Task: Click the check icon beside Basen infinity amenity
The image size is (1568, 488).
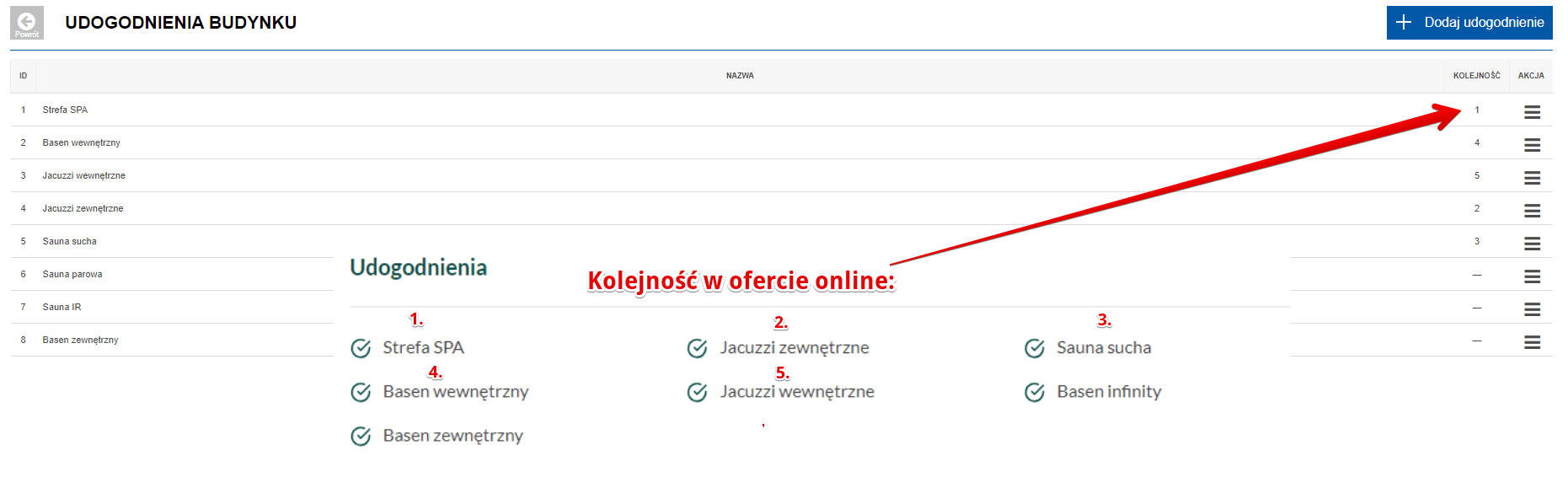Action: click(1035, 392)
